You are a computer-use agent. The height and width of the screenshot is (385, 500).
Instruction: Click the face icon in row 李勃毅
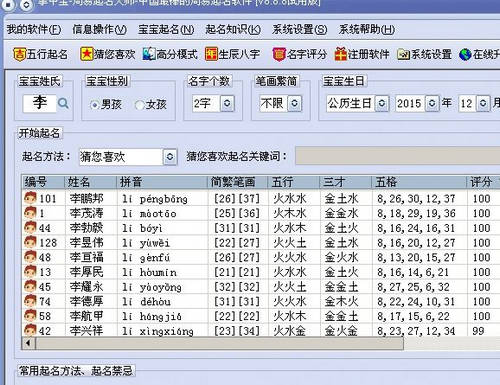pos(30,227)
